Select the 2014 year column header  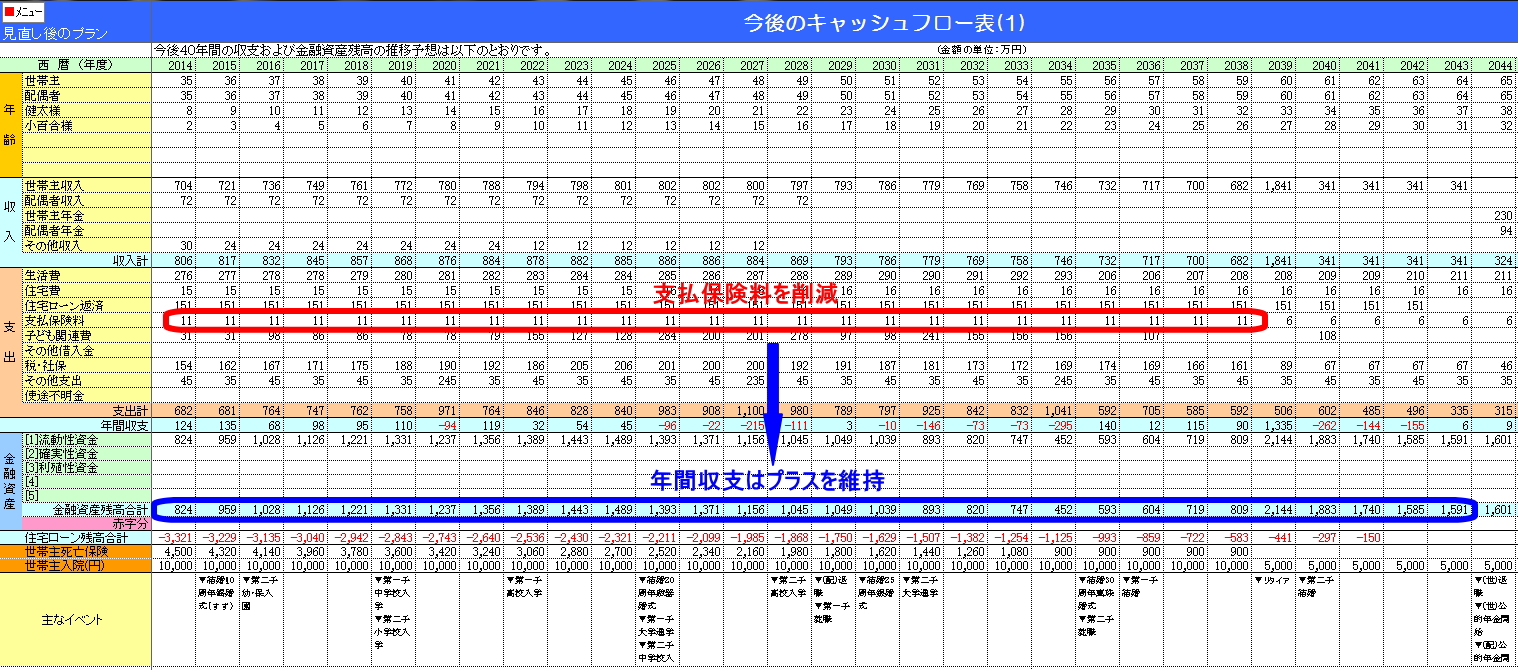(x=179, y=65)
